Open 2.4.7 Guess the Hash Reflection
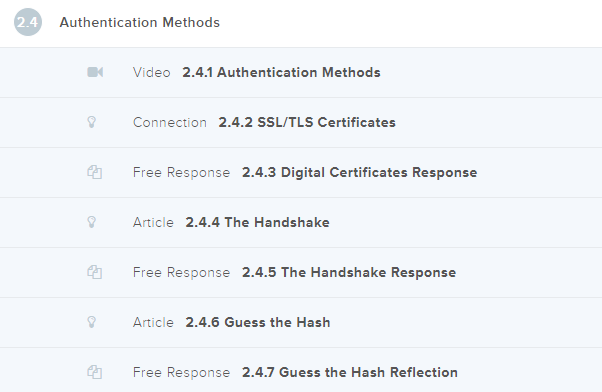Image resolution: width=602 pixels, height=392 pixels. 350,372
